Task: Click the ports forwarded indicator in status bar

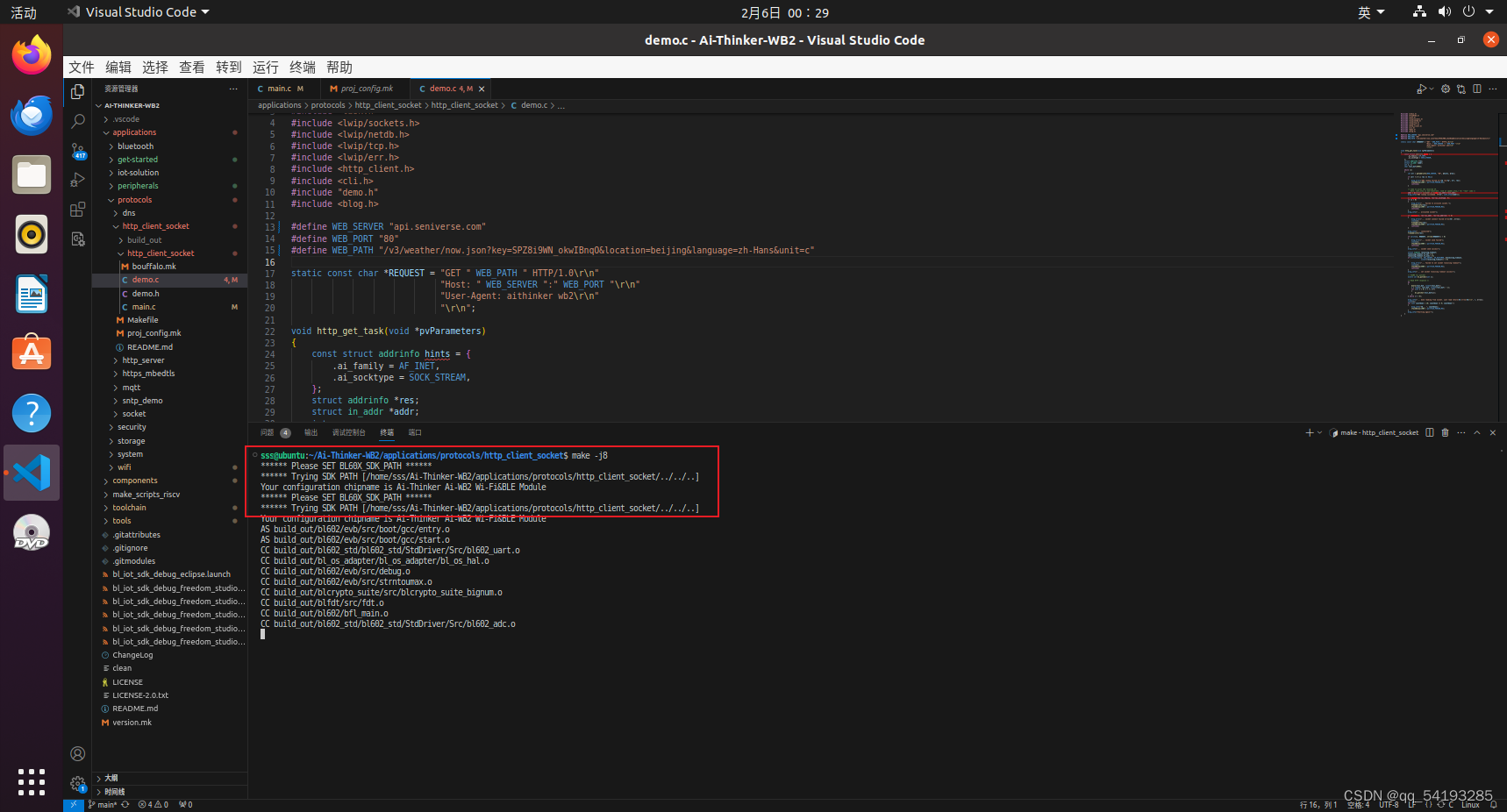Action: [185, 805]
